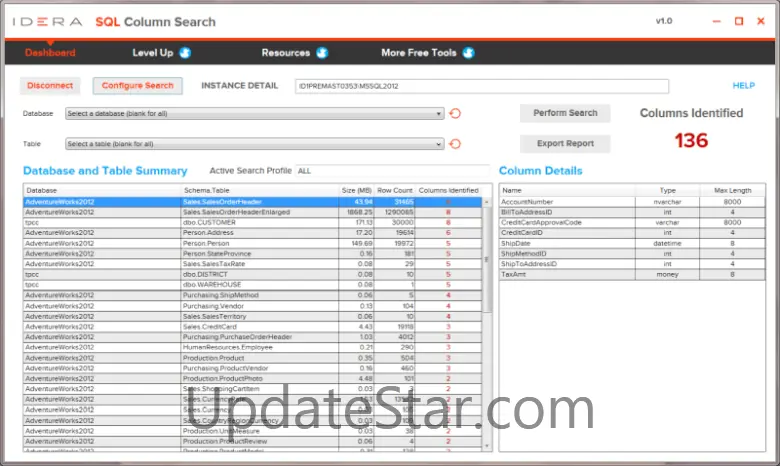Viewport: 780px width, 466px height.
Task: Select the Person.Address row
Action: 253,233
